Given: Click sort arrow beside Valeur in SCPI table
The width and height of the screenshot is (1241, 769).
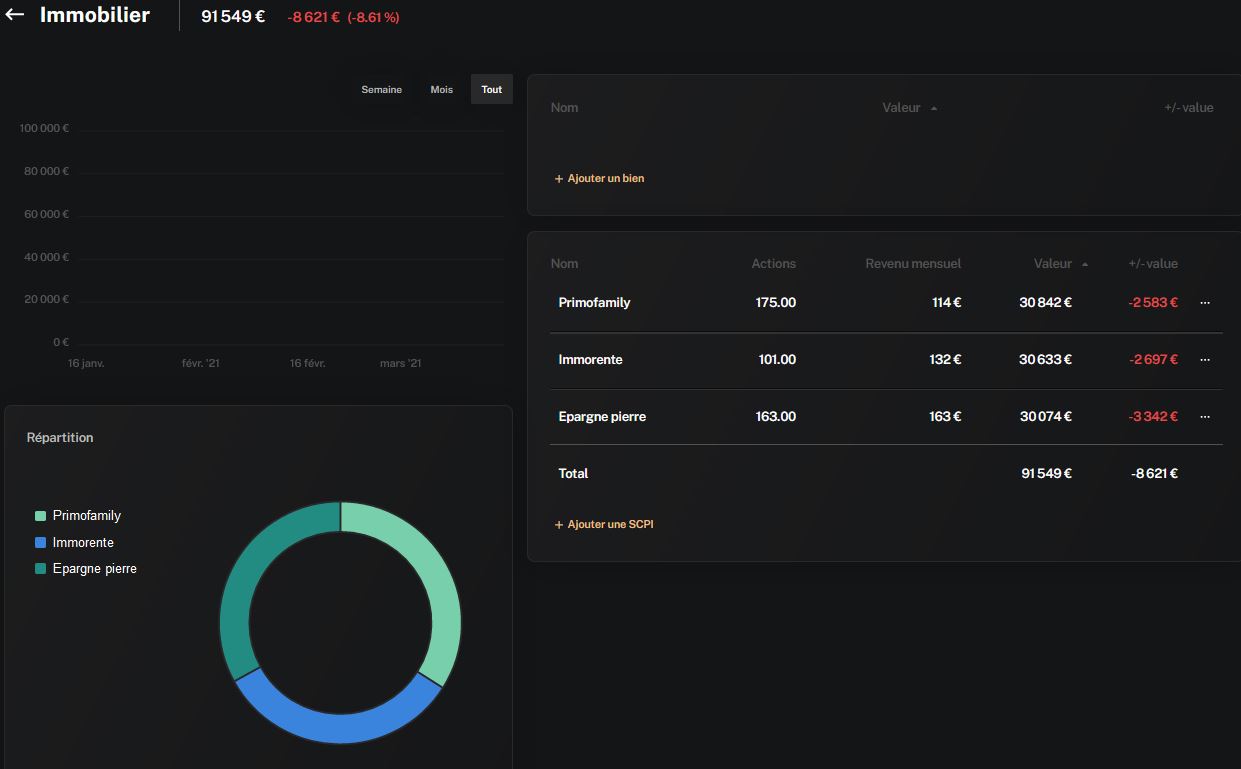Looking at the screenshot, I should click(1085, 264).
